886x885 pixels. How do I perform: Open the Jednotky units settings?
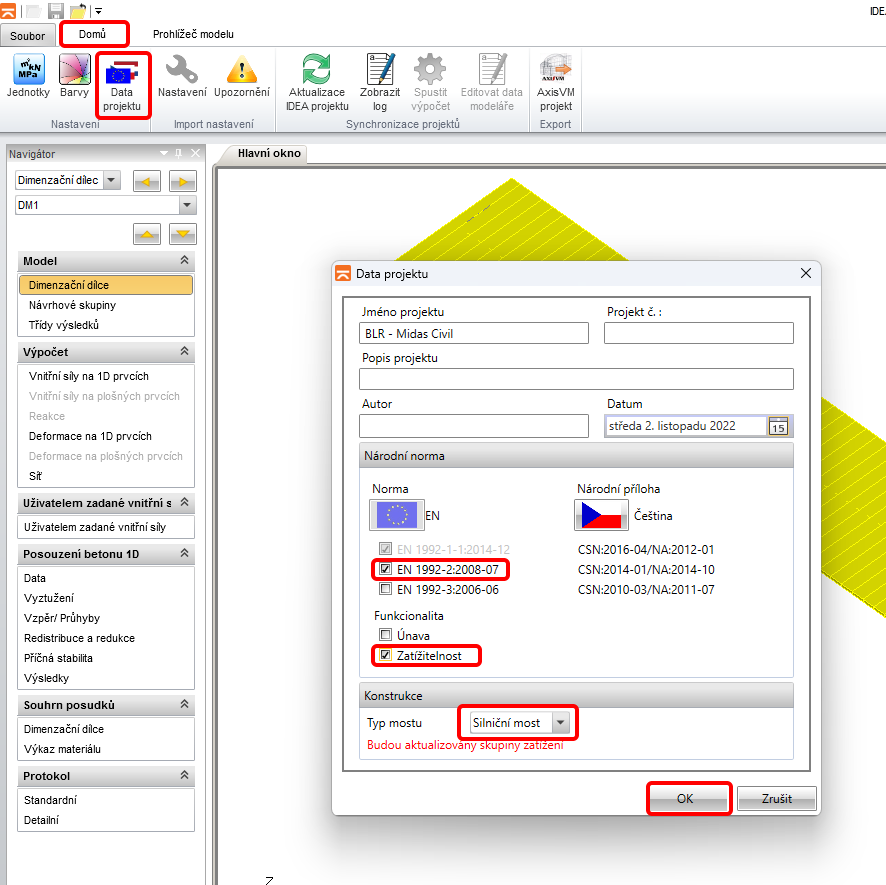click(x=28, y=80)
